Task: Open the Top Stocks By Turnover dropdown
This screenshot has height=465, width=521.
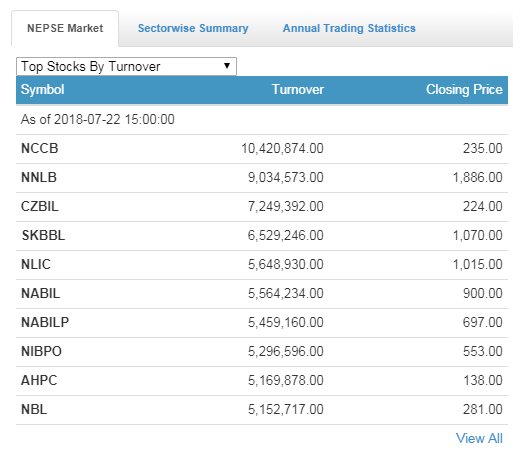Action: 126,66
